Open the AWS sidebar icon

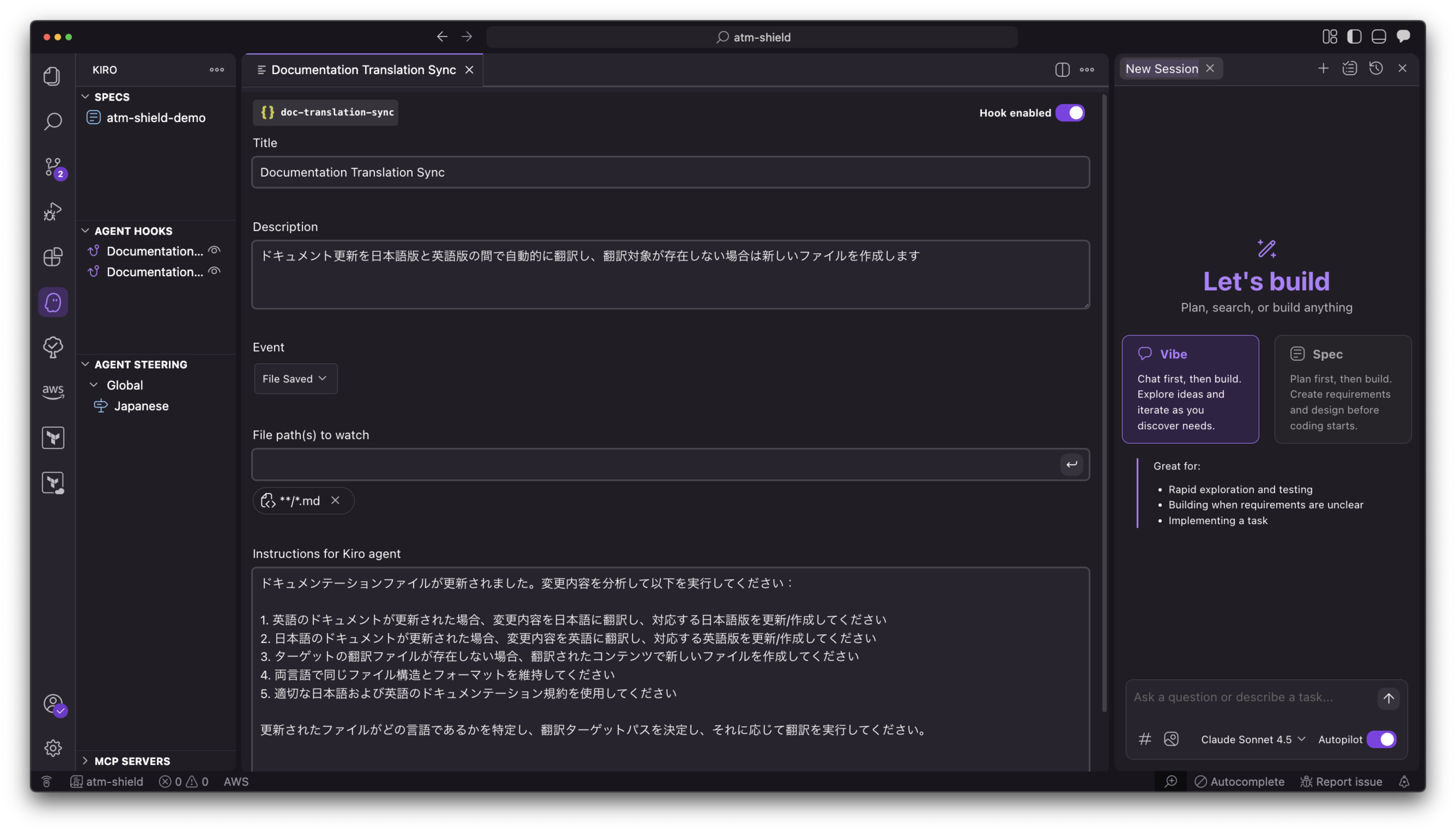pos(53,392)
